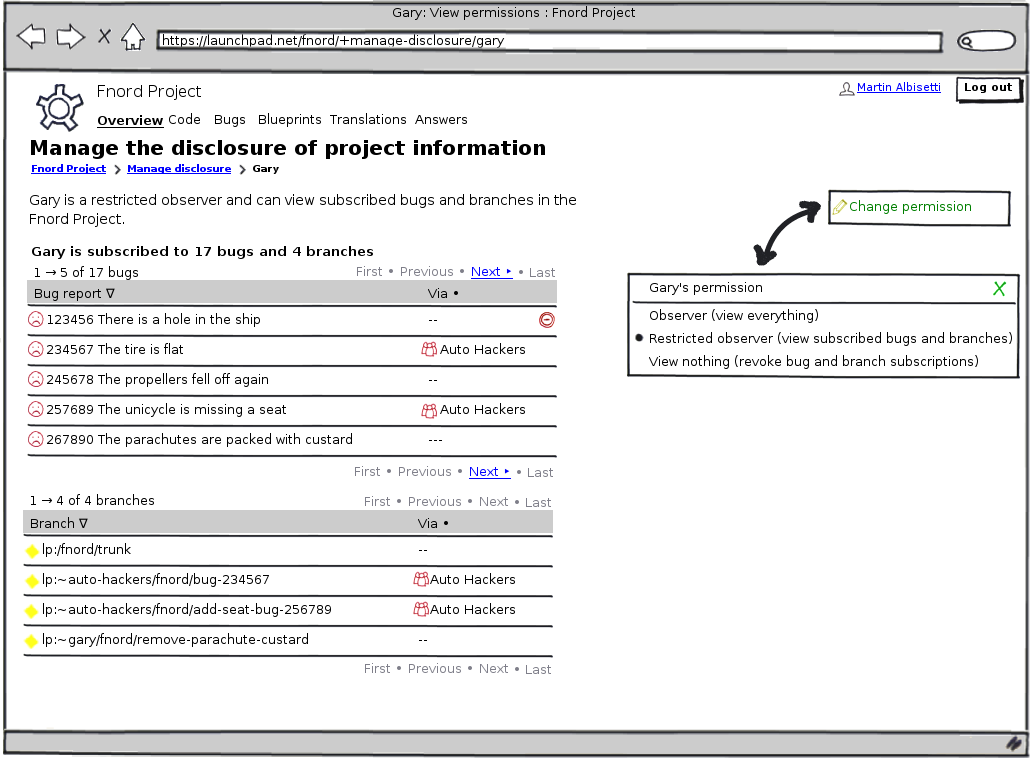
Task: Close Gary's permission popup with green X
Action: point(998,289)
